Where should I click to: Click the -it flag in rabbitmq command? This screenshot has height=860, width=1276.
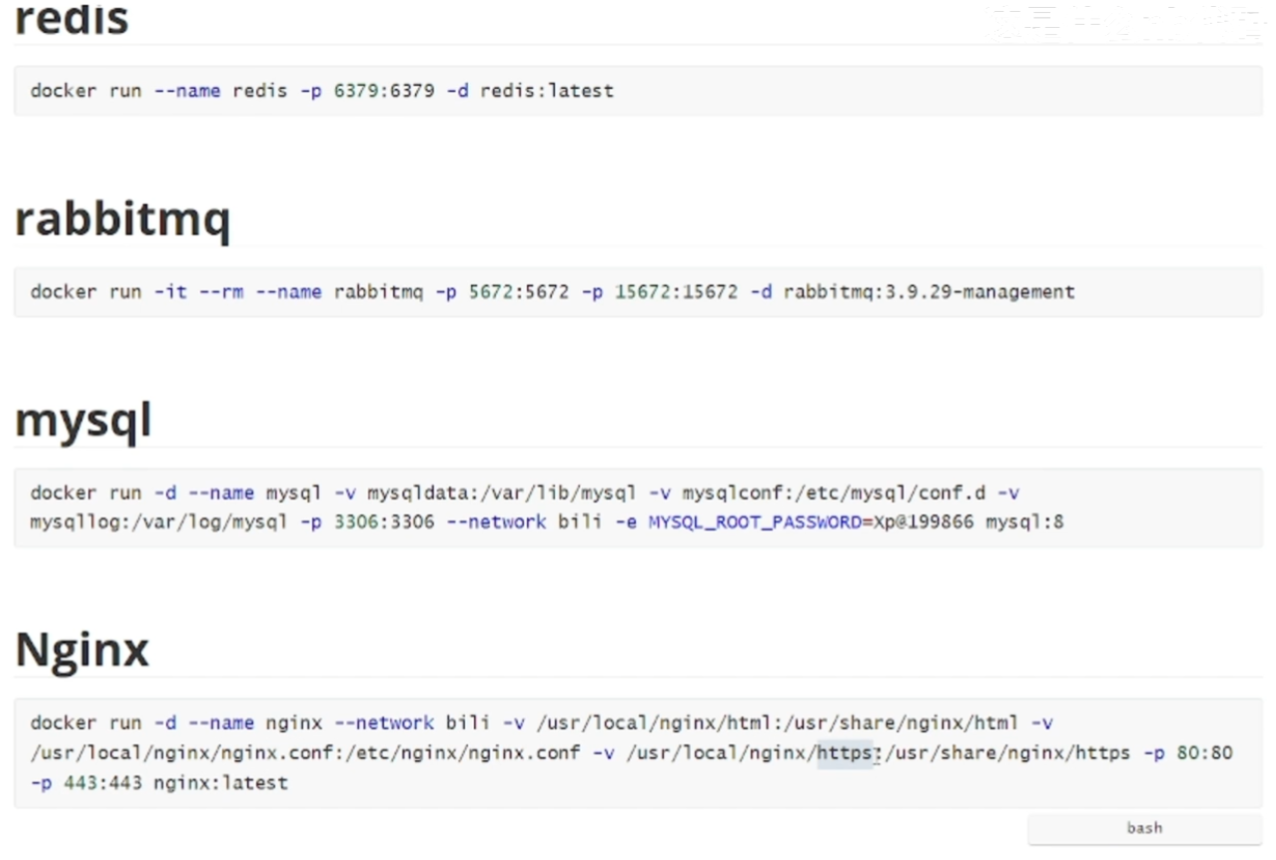pos(170,292)
